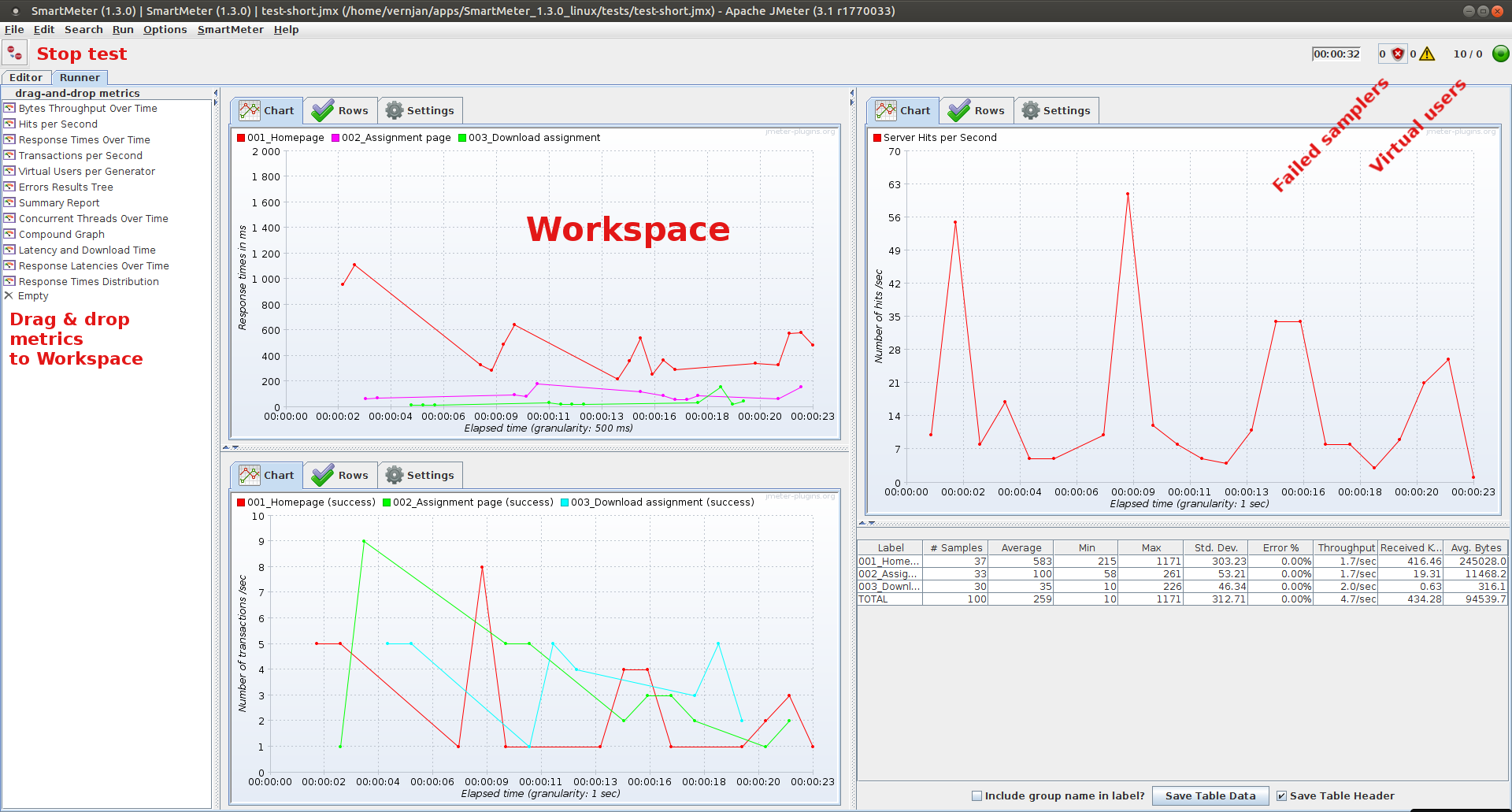The height and width of the screenshot is (812, 1512).
Task: Collapse the drag-and-drop metrics panel arrow
Action: [215, 93]
